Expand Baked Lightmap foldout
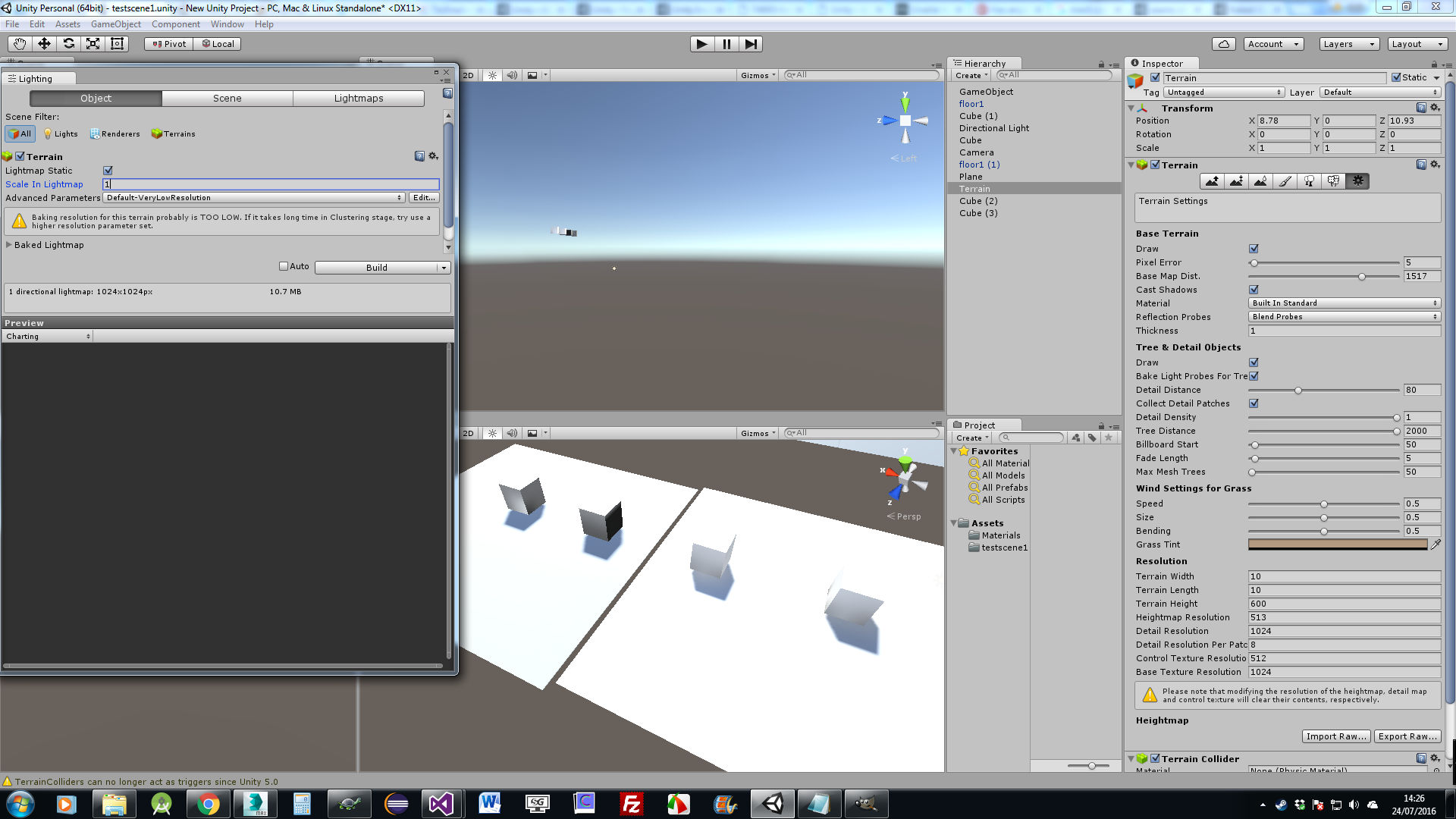Image resolution: width=1456 pixels, height=819 pixels. click(x=9, y=245)
